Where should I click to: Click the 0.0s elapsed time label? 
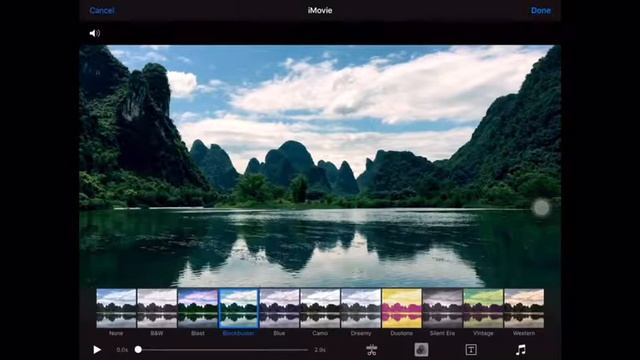click(122, 350)
